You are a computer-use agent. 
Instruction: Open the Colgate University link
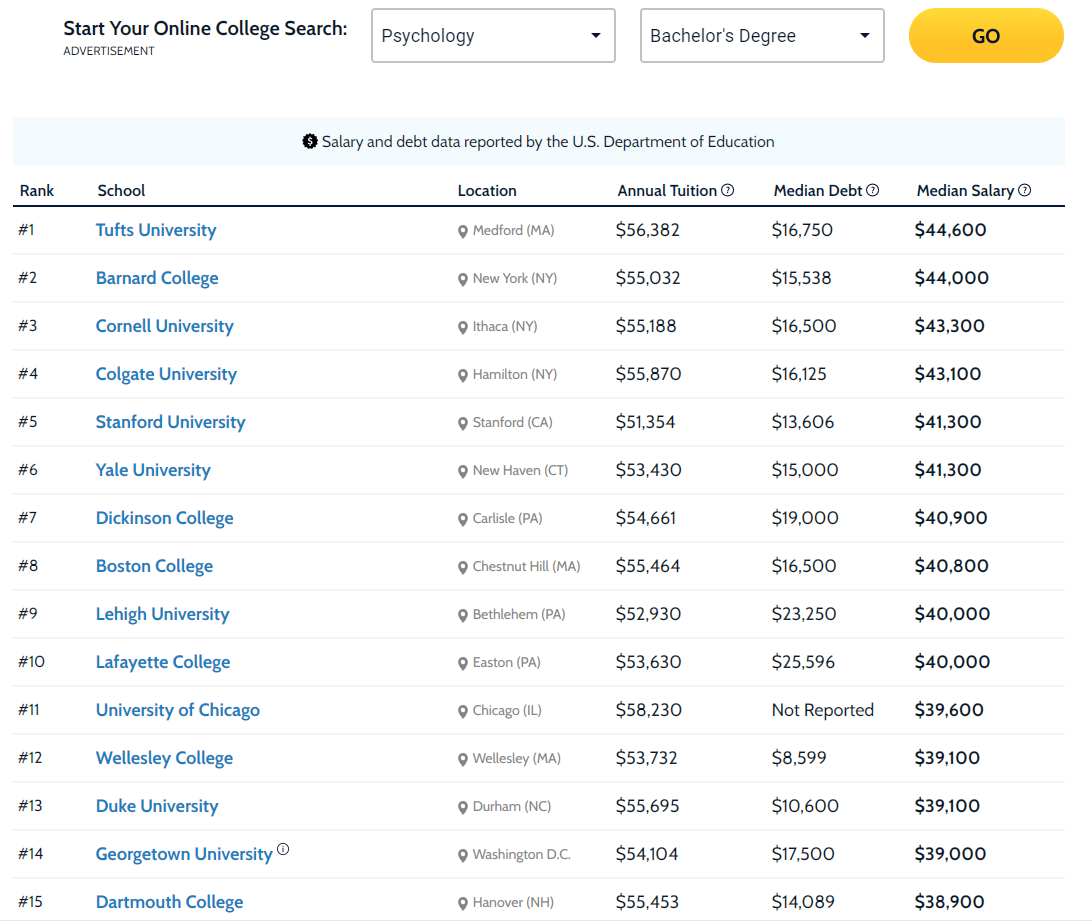point(166,374)
